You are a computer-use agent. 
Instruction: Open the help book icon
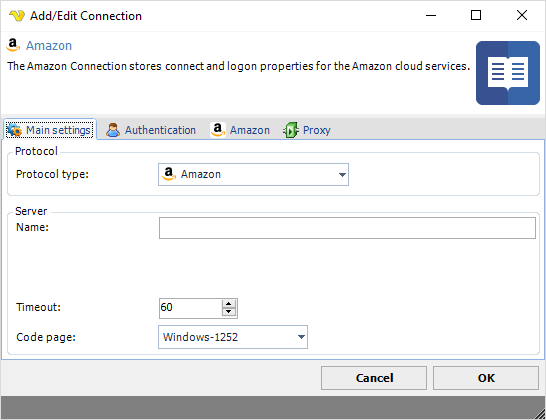508,73
